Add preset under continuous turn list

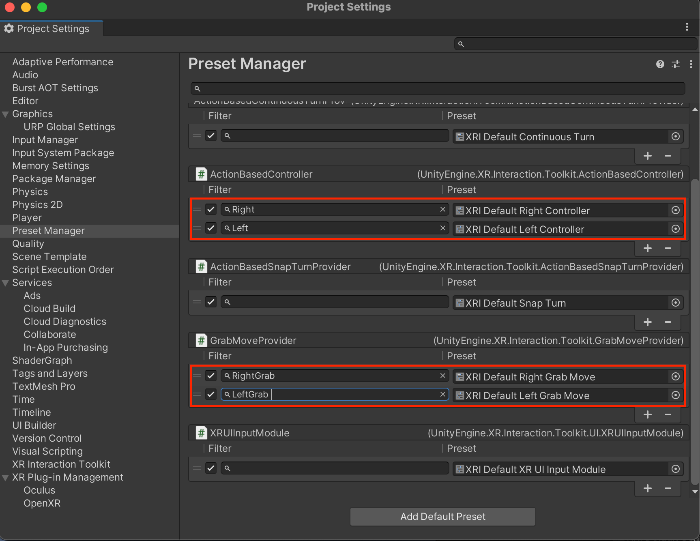(x=648, y=156)
